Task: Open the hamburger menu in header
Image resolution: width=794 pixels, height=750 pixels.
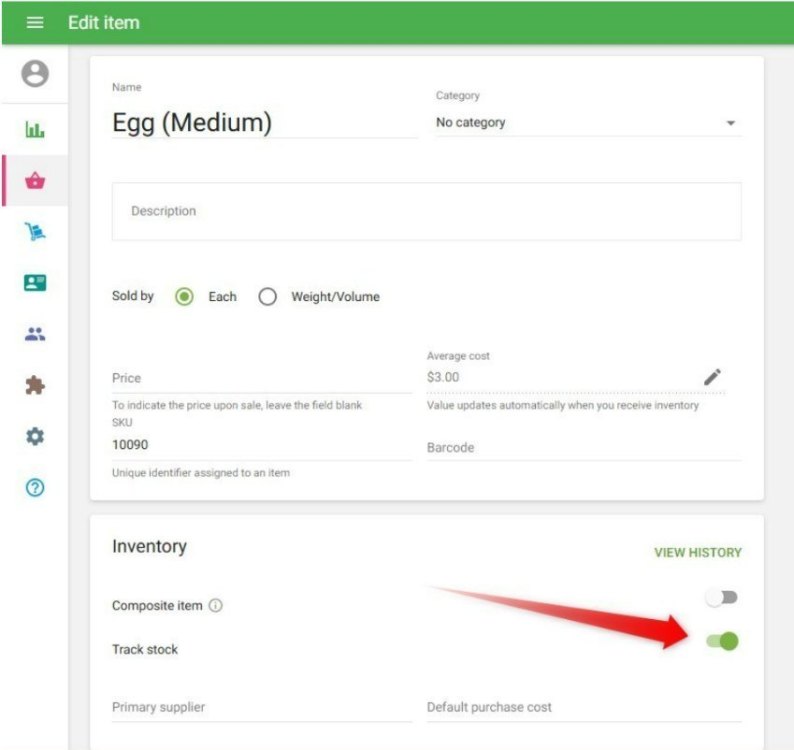Action: pos(35,22)
